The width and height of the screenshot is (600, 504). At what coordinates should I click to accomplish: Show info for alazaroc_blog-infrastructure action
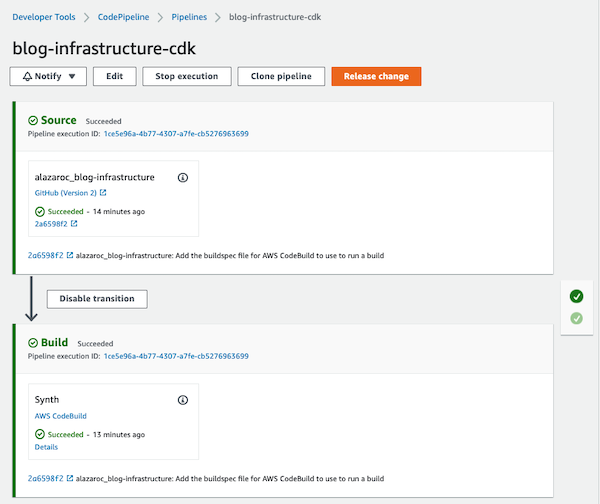(x=183, y=178)
